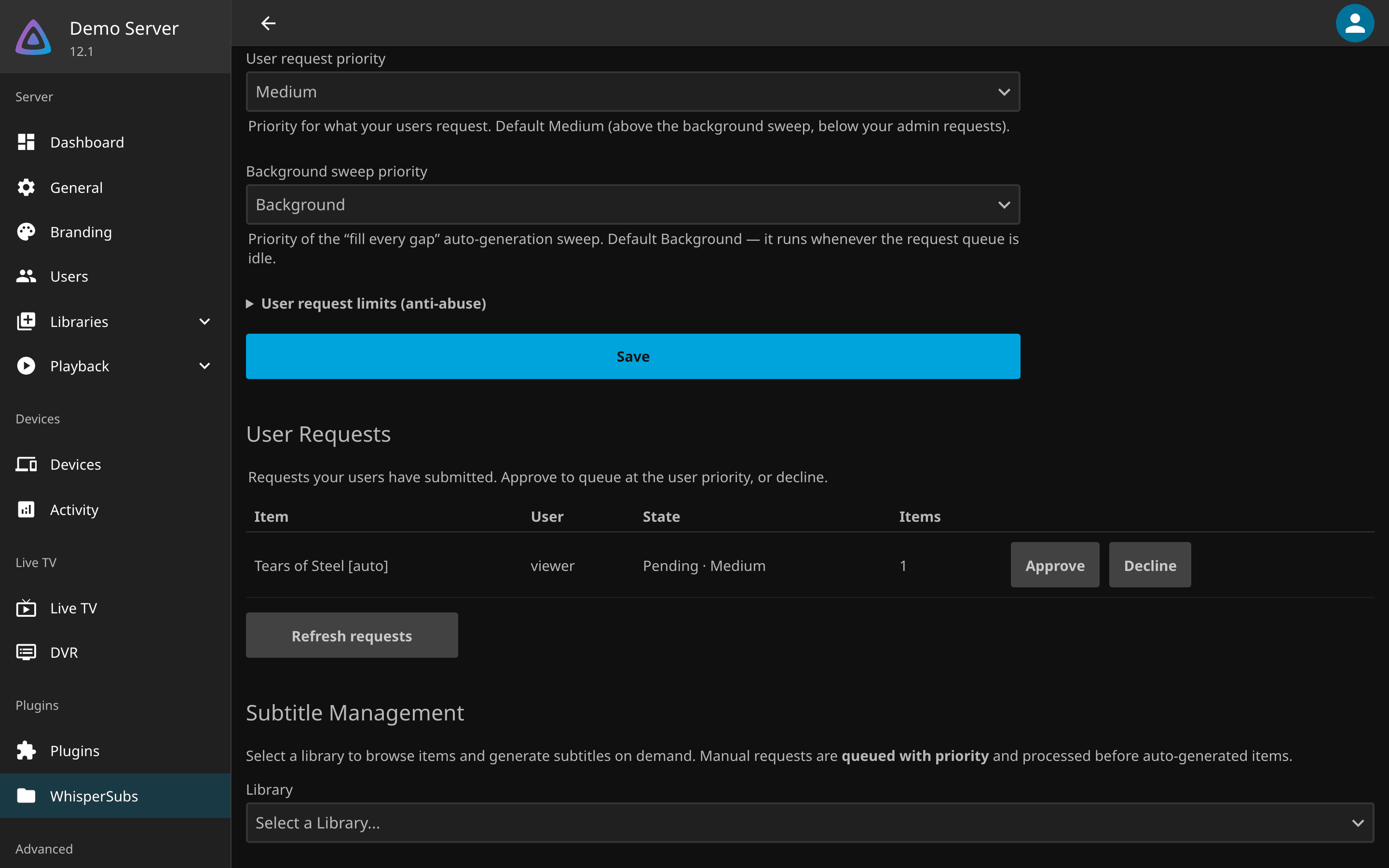
Task: Click the Jellyfin logo icon
Action: point(33,37)
